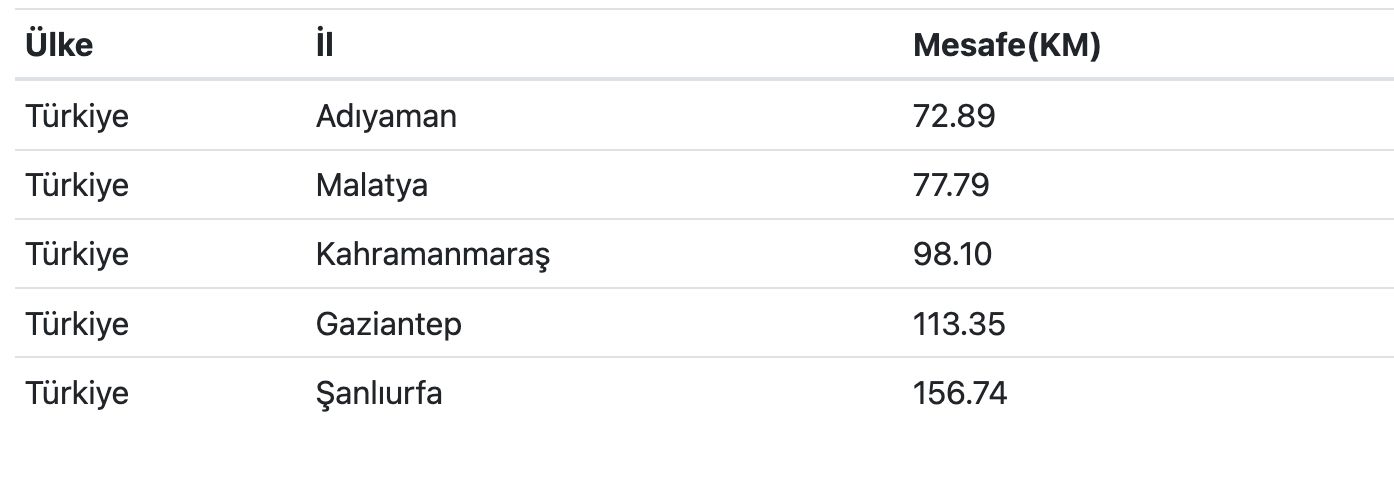Viewport: 1394px width, 486px height.
Task: Click the thick divider under the table header
Action: pos(696,80)
